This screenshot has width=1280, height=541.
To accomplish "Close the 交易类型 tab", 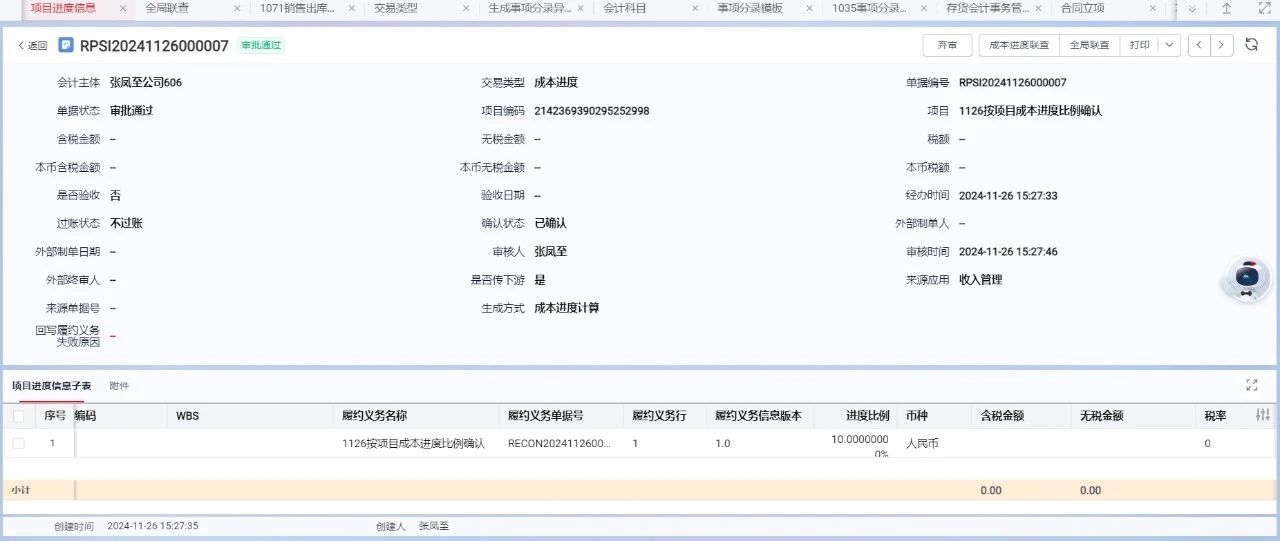I will pos(467,8).
